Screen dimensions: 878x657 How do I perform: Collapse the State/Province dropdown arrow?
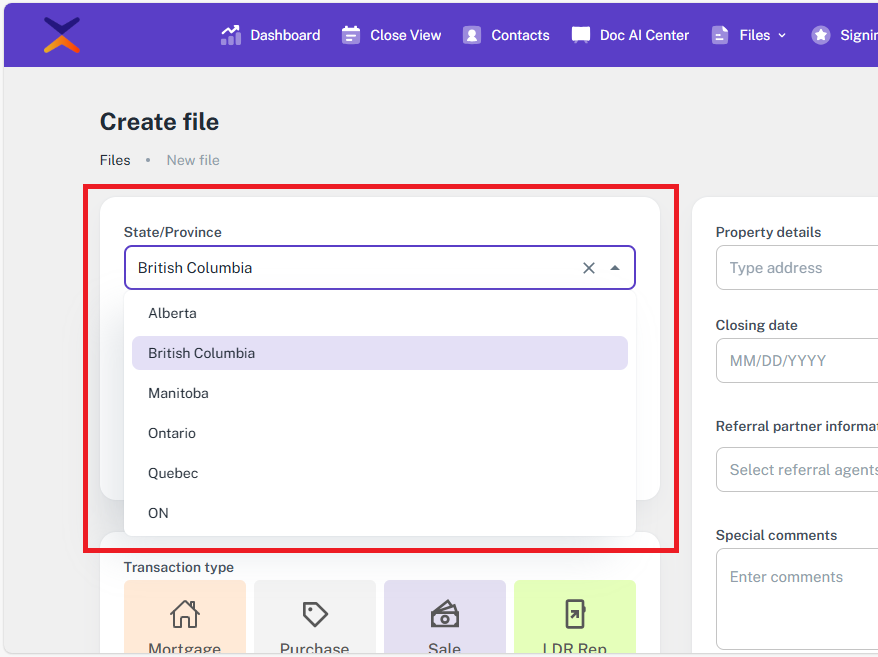coord(615,268)
